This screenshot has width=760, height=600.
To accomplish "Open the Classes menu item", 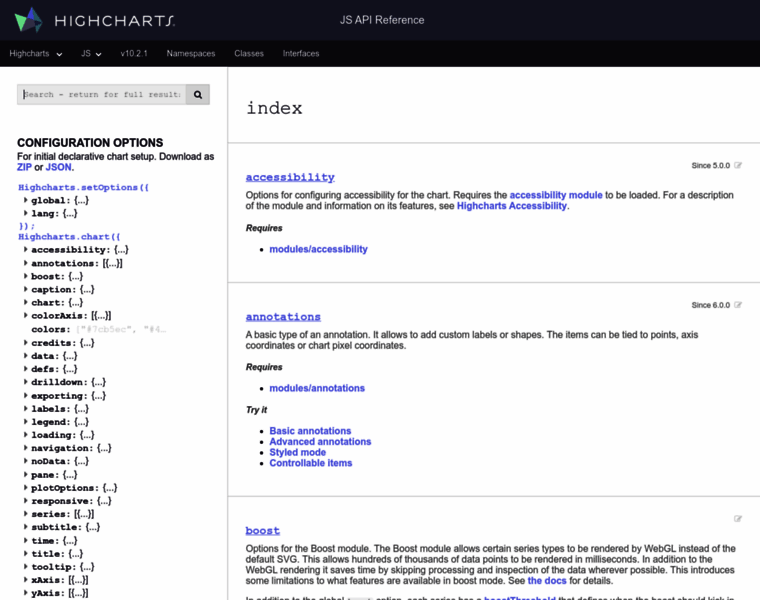I will point(249,53).
